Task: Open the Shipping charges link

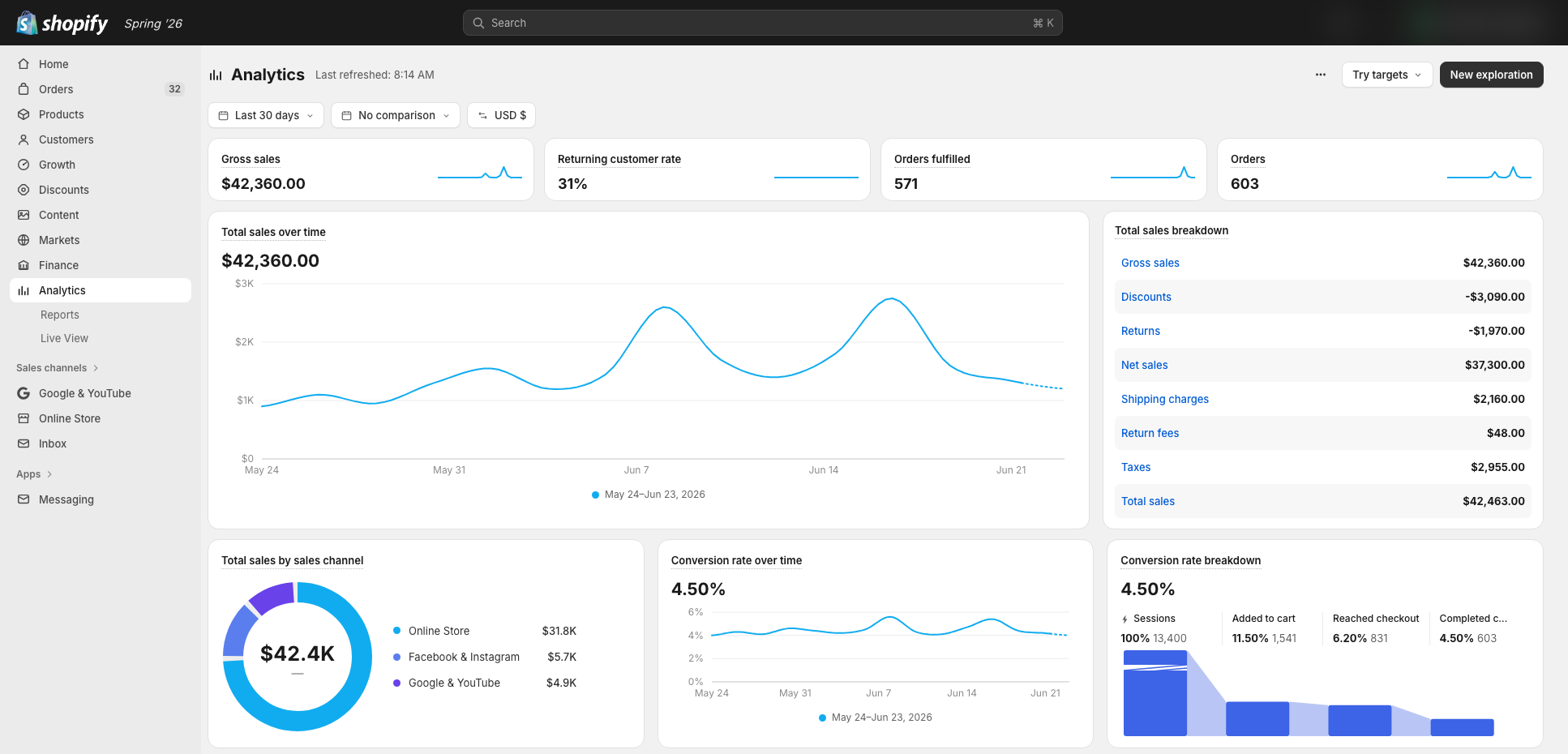Action: coord(1164,399)
